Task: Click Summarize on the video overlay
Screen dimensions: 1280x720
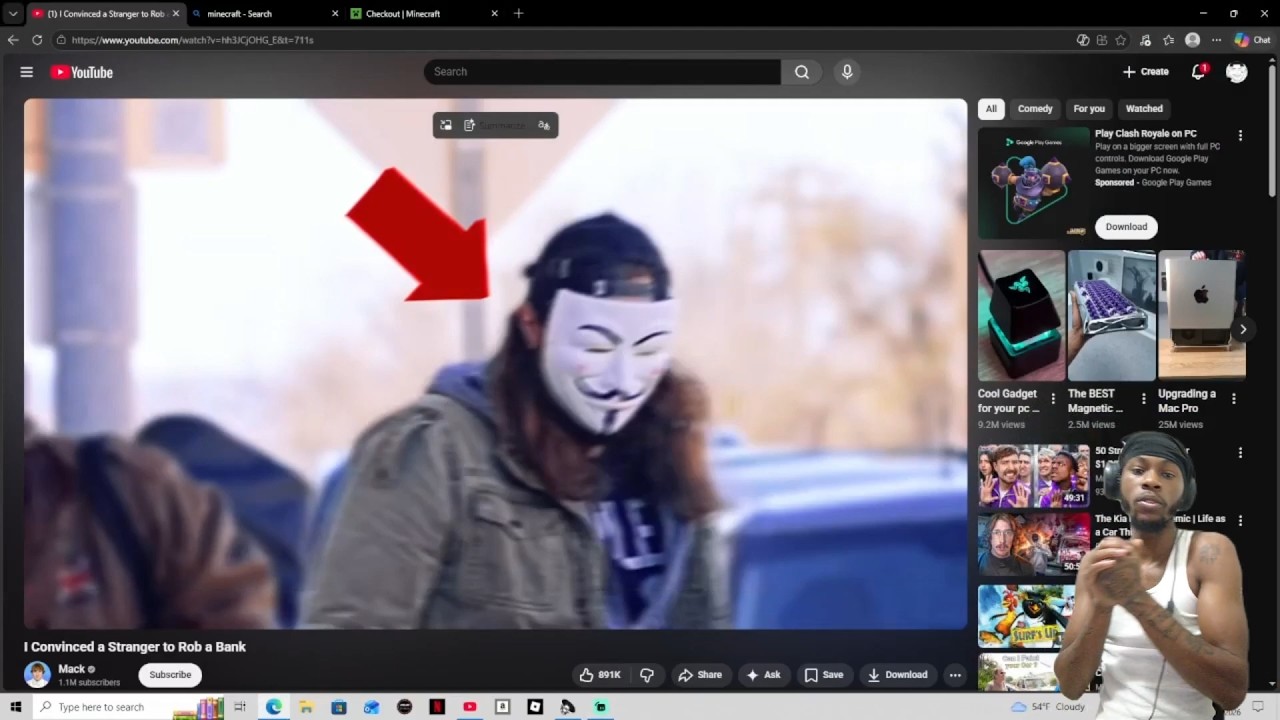Action: tap(494, 125)
